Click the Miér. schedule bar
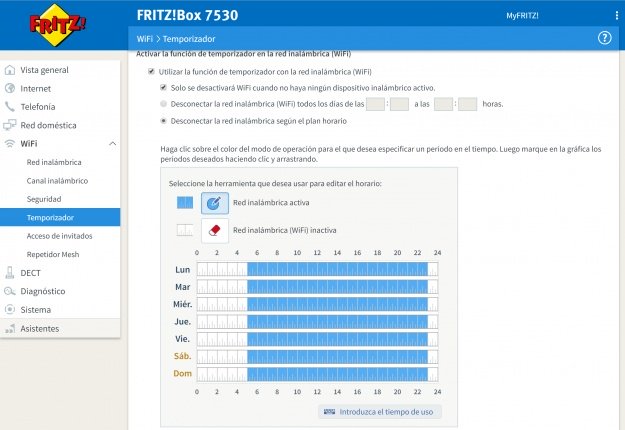The width and height of the screenshot is (625, 430). [317, 304]
